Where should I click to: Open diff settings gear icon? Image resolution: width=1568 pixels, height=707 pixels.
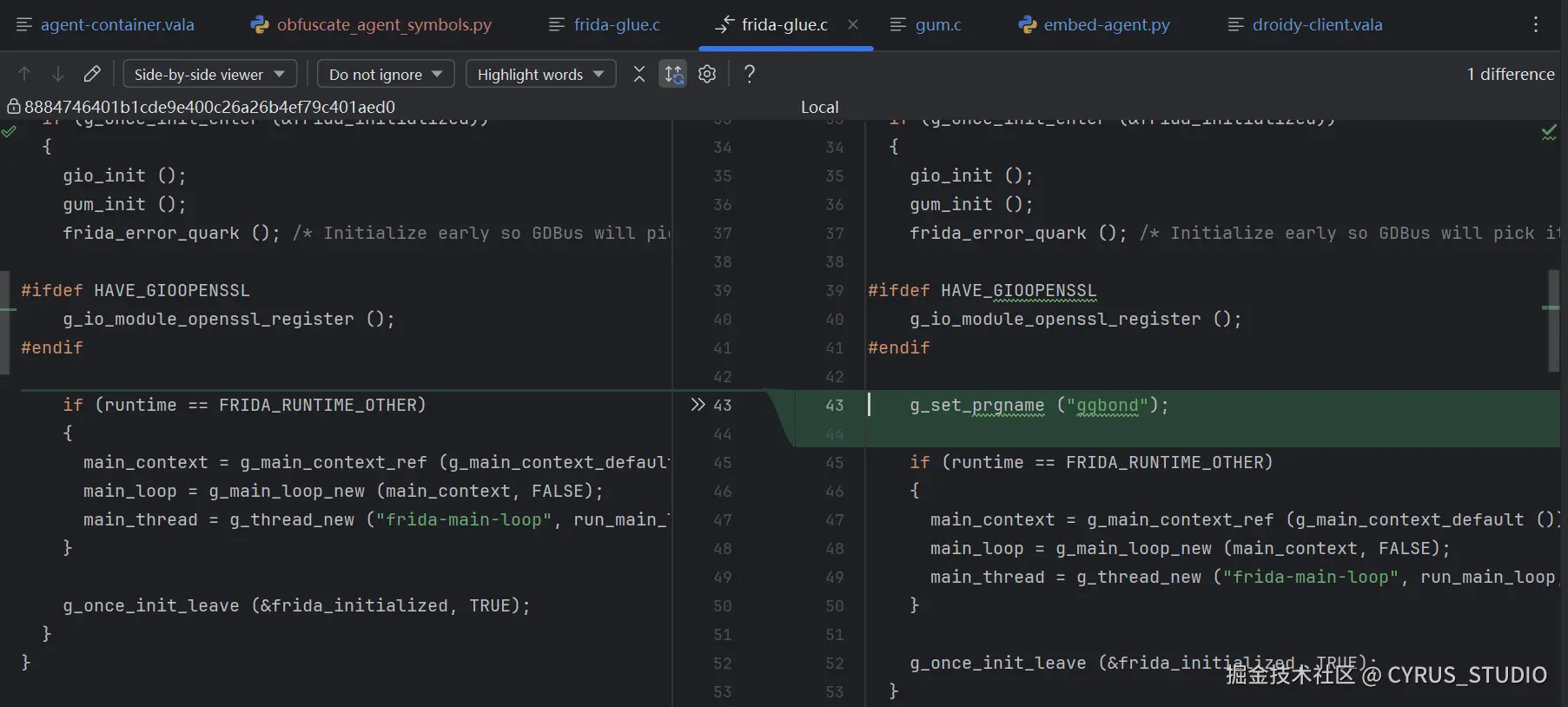coord(707,74)
